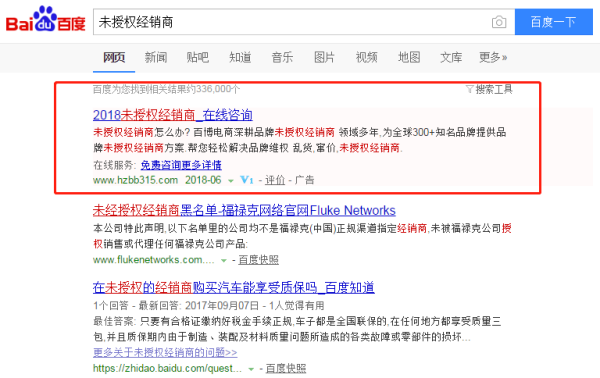
Task: Go to the 文库 tab
Action: pyautogui.click(x=451, y=57)
